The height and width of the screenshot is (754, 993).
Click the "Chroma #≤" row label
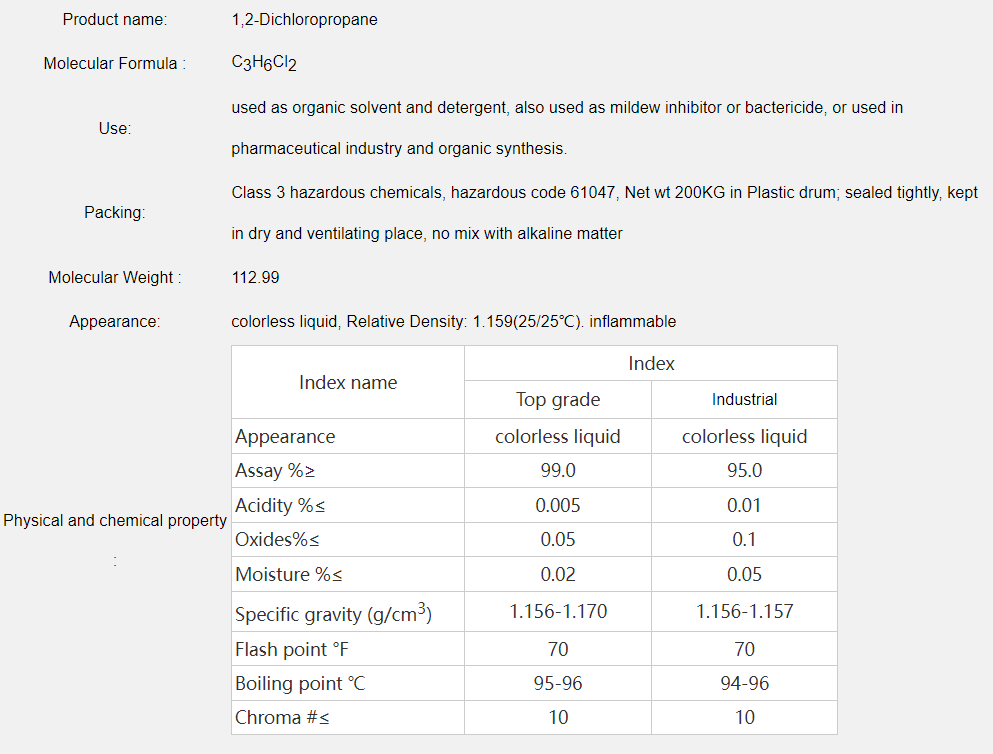(281, 718)
